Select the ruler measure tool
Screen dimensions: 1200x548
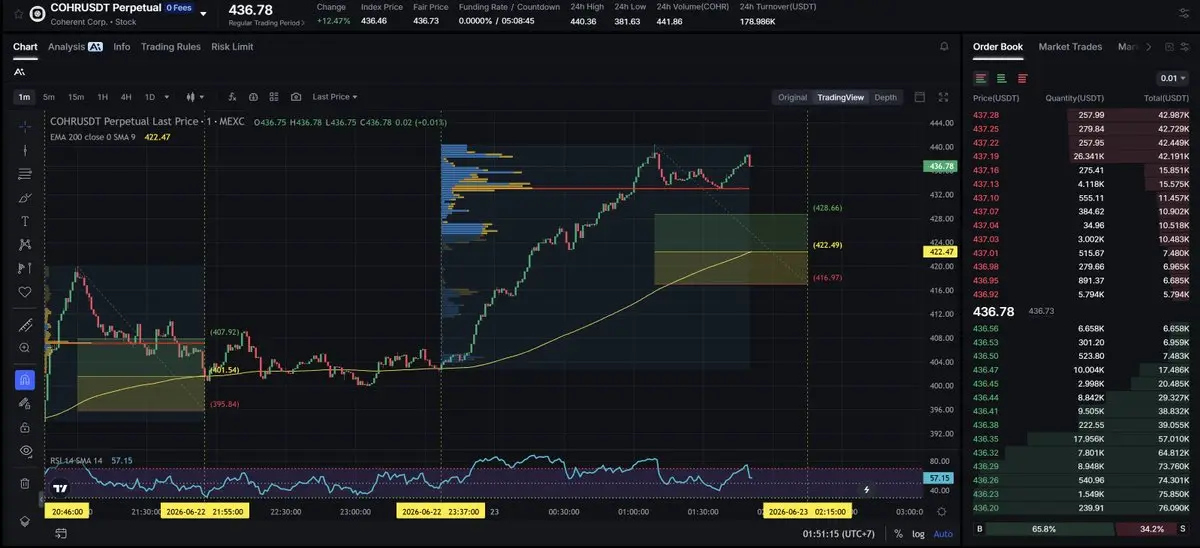coord(25,325)
